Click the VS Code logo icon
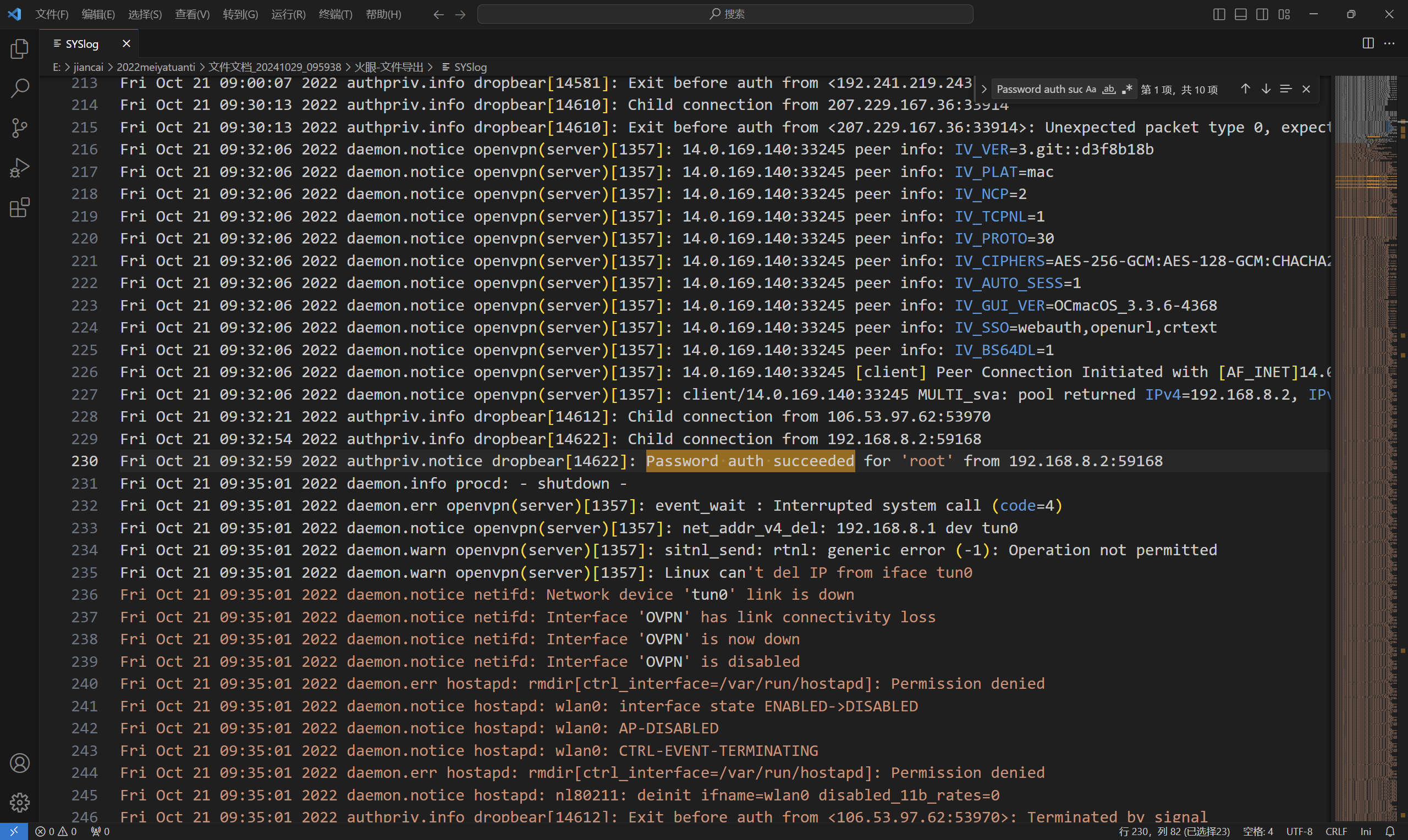Viewport: 1408px width, 840px height. (15, 14)
